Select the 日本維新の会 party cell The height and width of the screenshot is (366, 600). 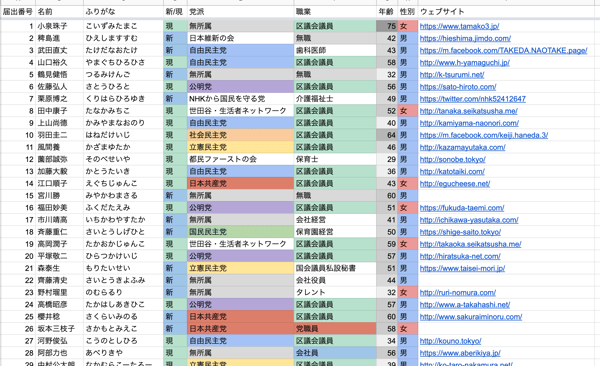[241, 38]
